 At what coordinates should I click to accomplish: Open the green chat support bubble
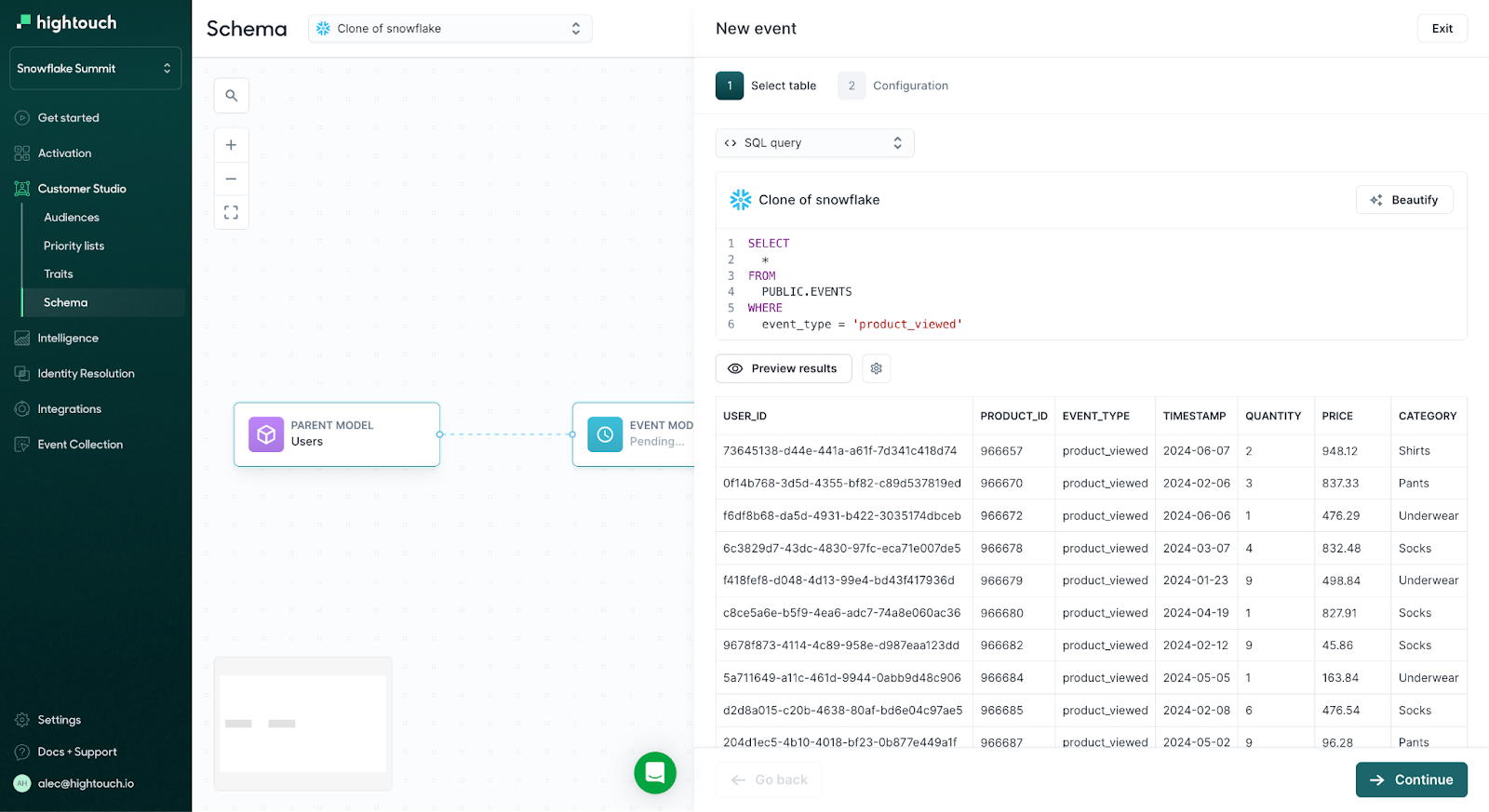pos(655,773)
